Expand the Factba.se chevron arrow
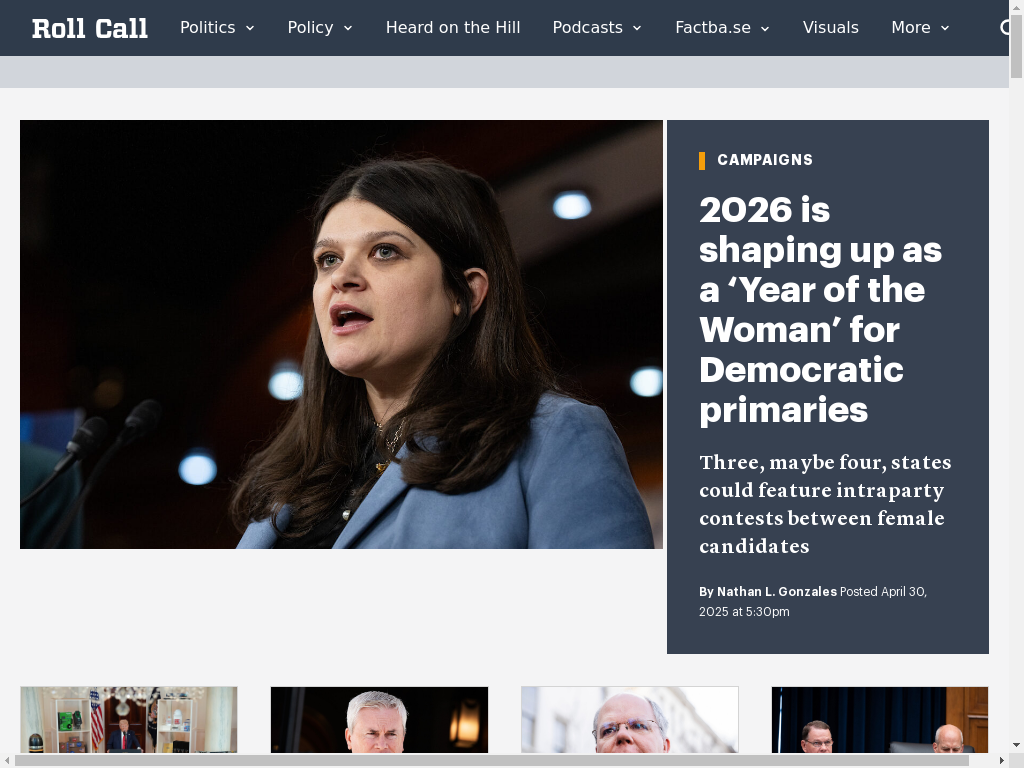Image resolution: width=1024 pixels, height=768 pixels. 765,28
